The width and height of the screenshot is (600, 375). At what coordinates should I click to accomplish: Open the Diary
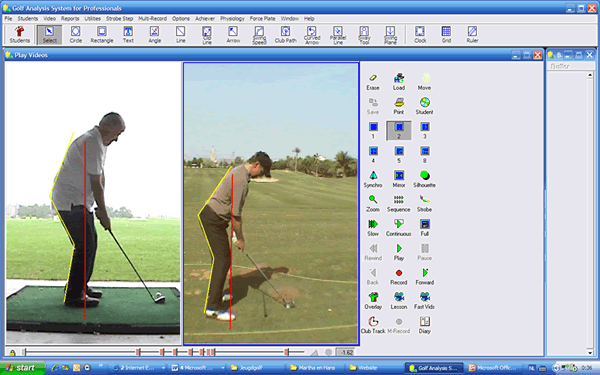pos(424,325)
